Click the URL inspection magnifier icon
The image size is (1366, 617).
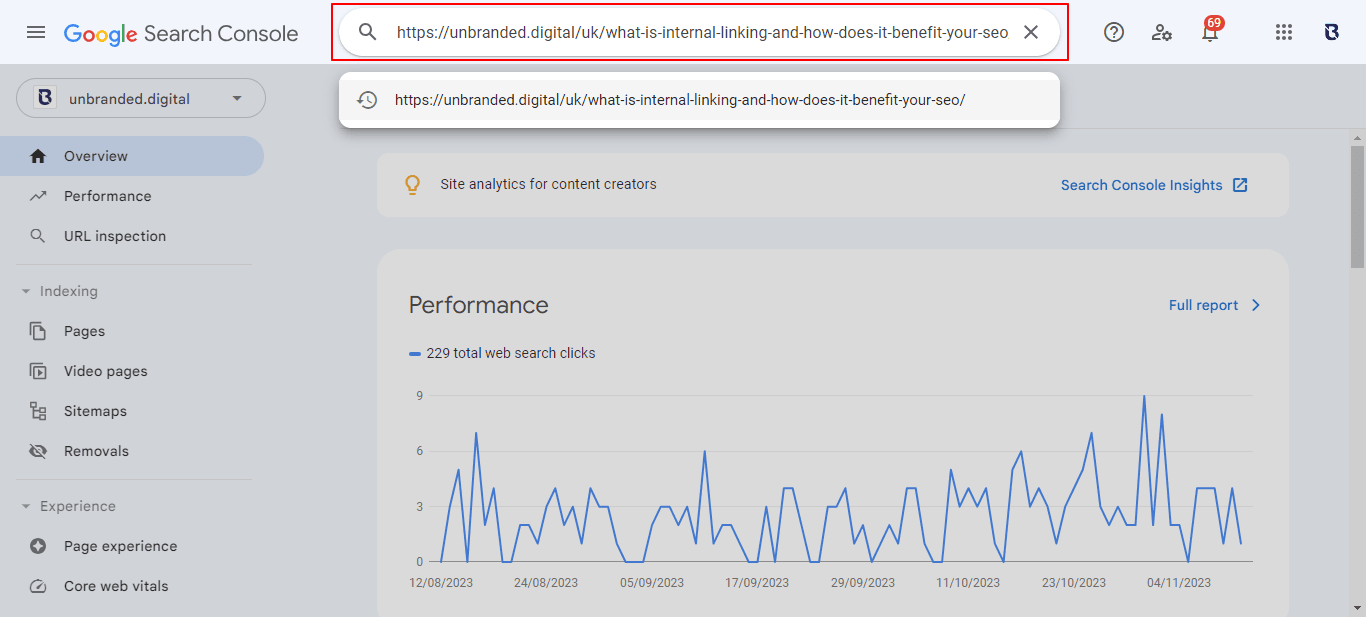(x=38, y=236)
